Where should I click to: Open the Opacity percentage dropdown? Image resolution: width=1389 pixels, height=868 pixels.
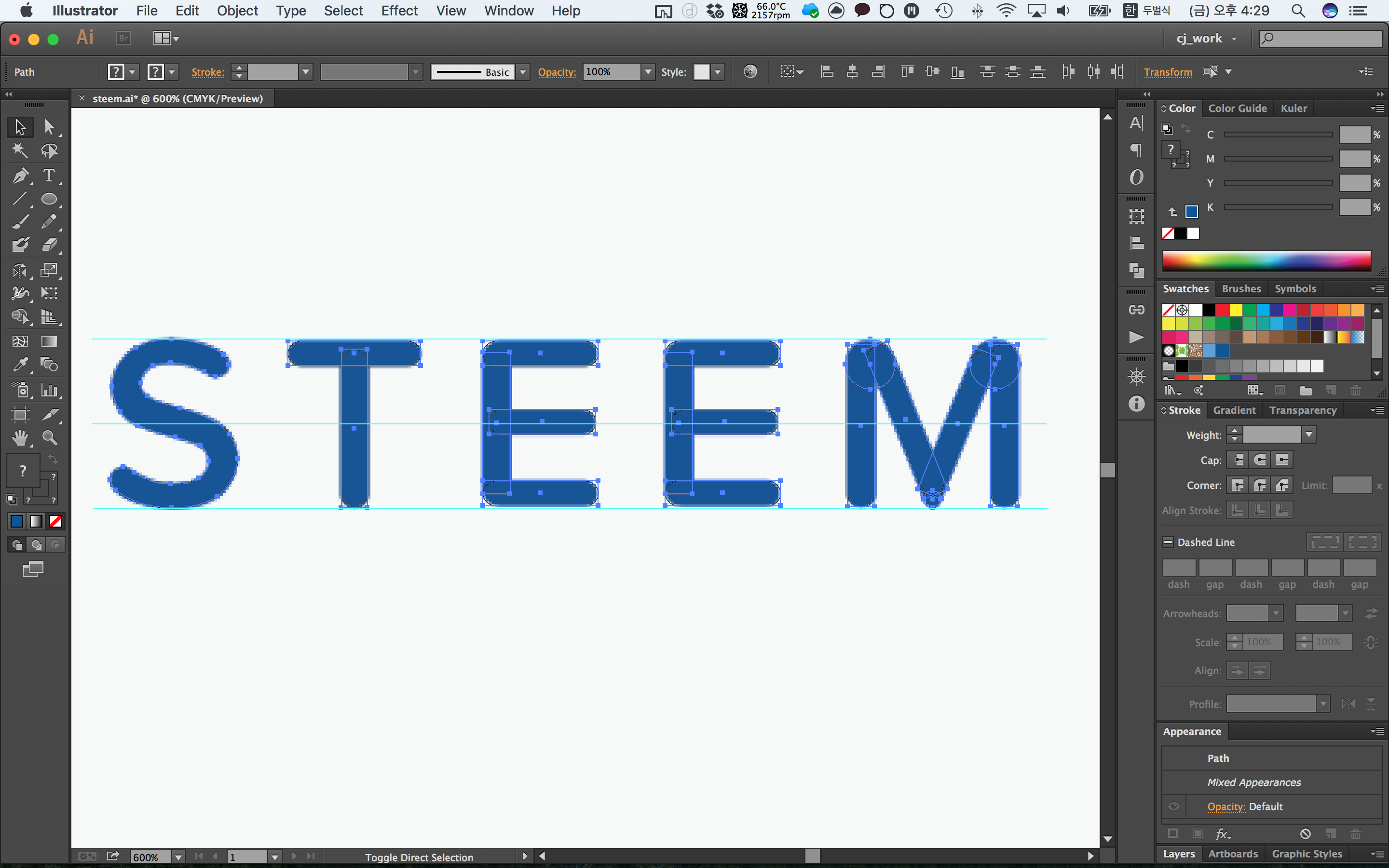coord(648,72)
